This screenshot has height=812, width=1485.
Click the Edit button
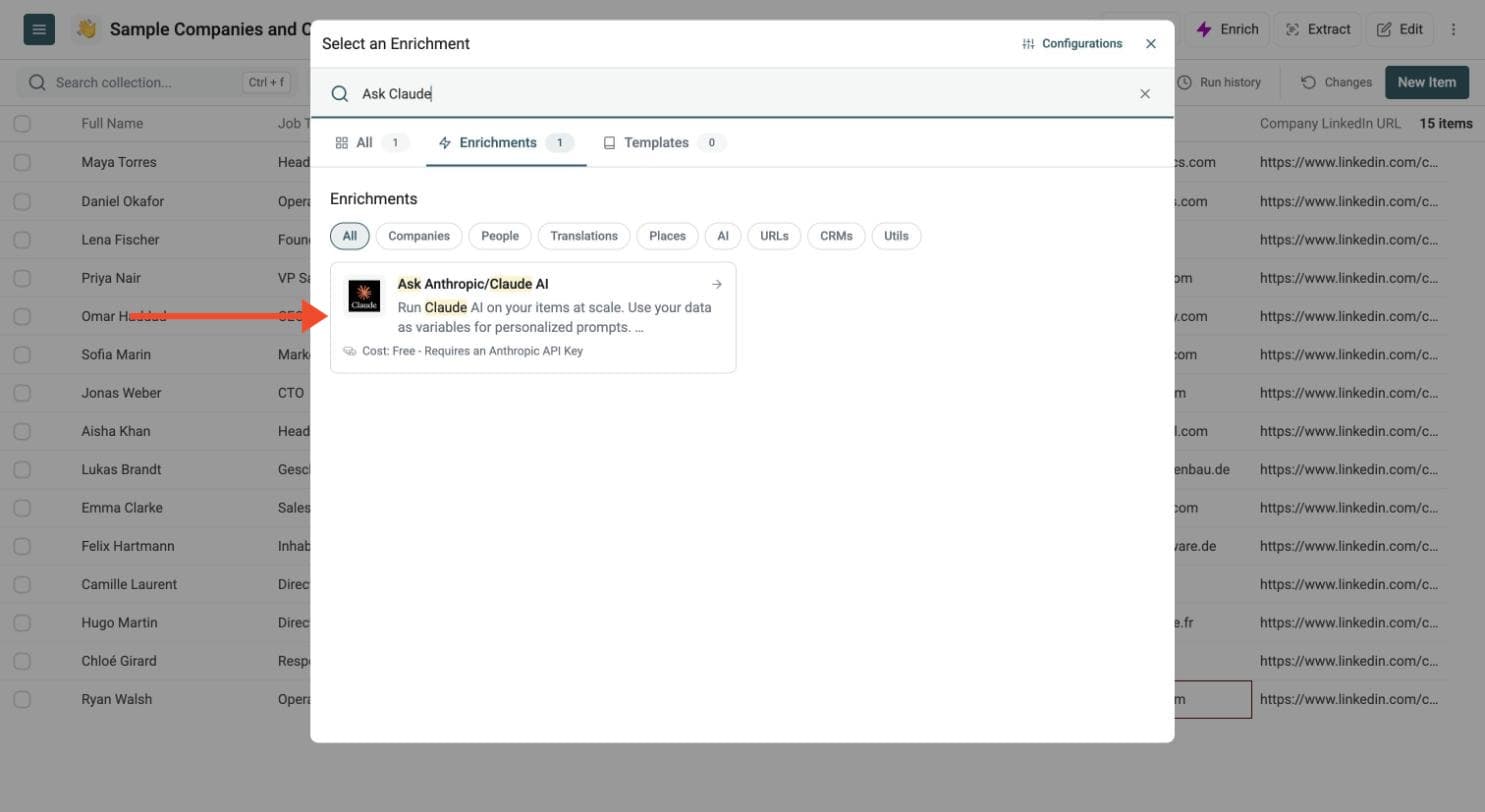(1400, 29)
